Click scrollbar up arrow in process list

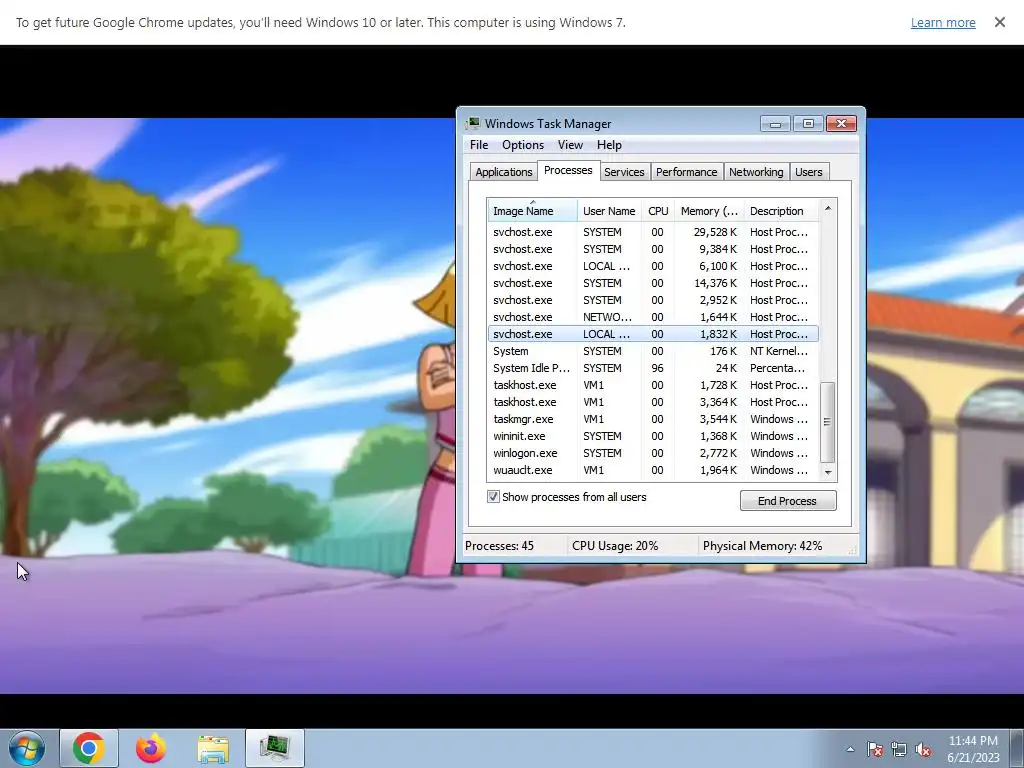point(828,208)
